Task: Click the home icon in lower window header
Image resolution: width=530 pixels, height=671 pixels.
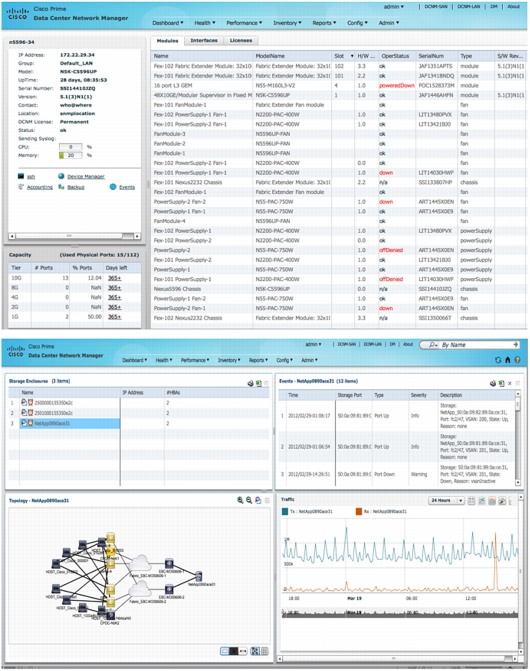Action: (508, 360)
